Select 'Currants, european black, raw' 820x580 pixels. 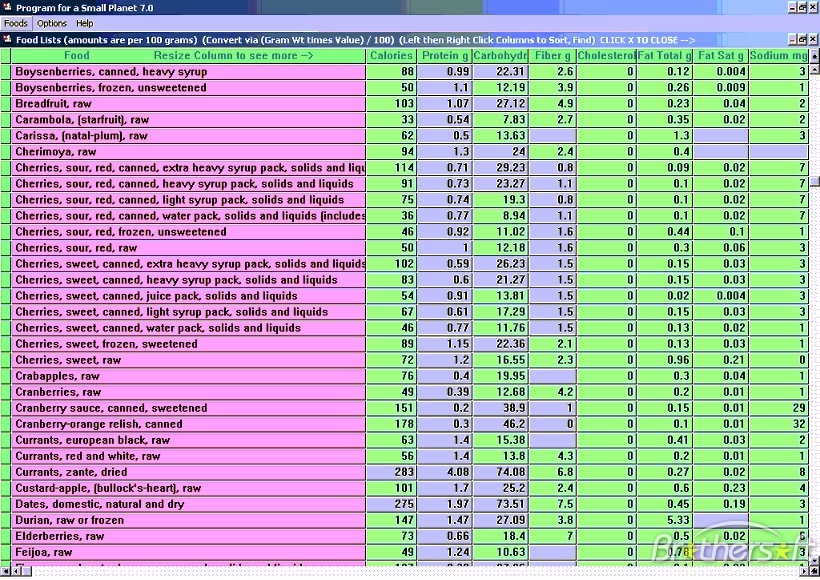tap(188, 440)
